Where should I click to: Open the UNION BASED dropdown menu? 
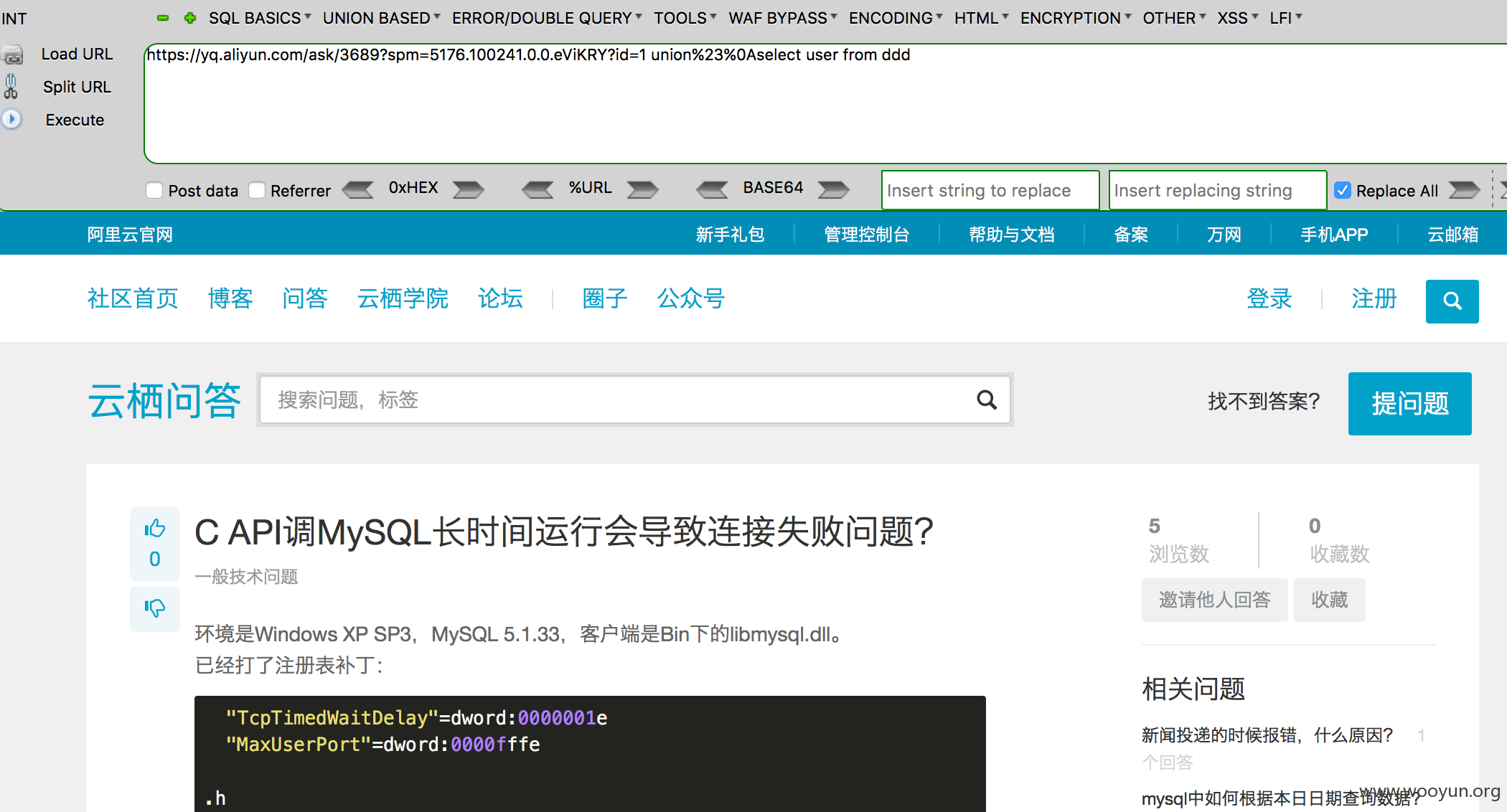point(381,18)
